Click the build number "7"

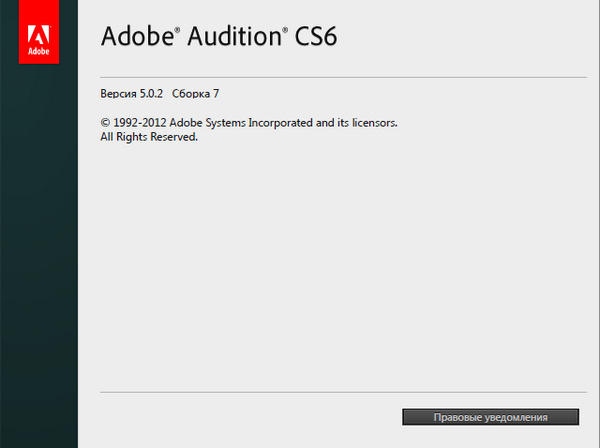tap(216, 93)
